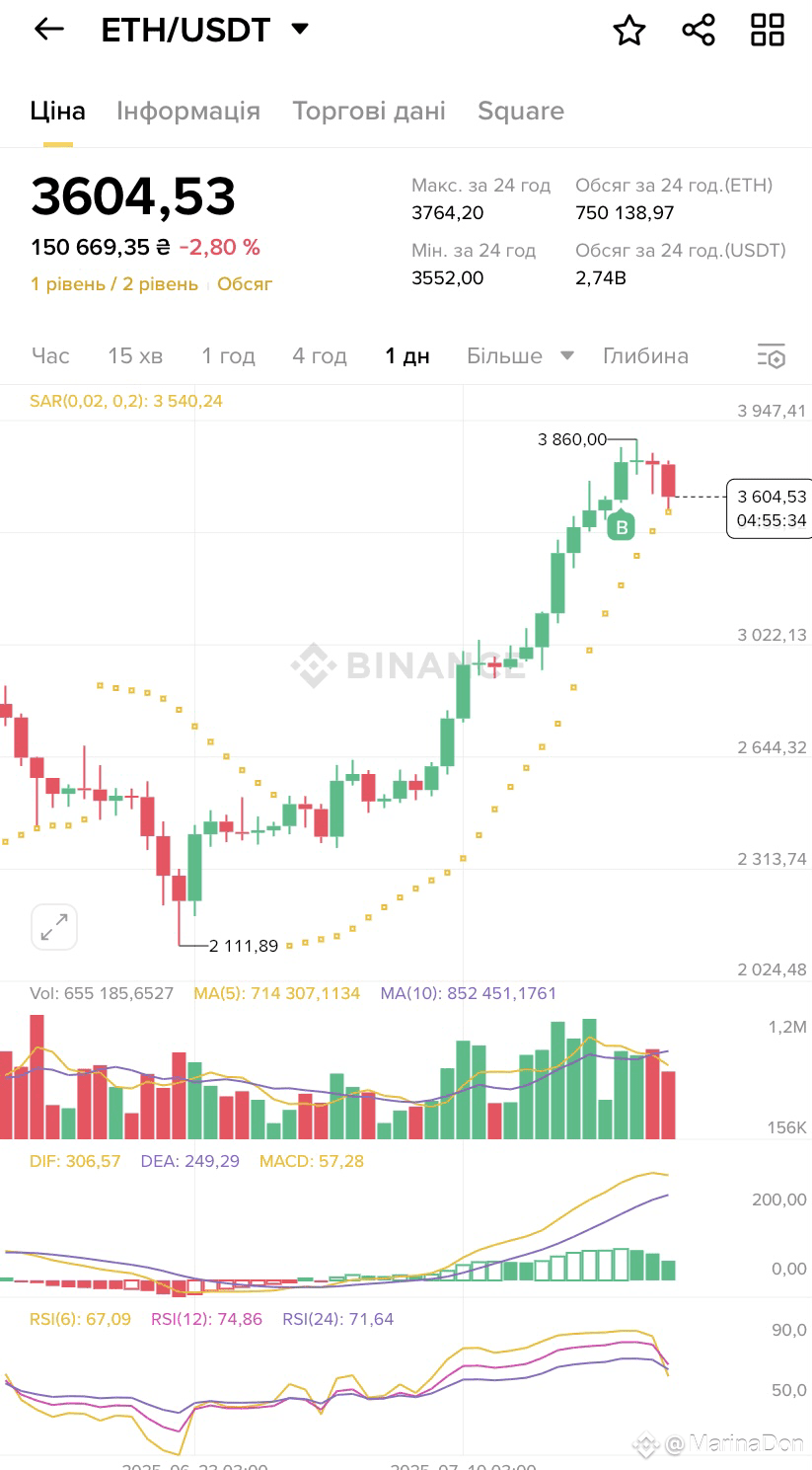Click the current price label 3 604,53
This screenshot has height=1470, width=812.
pos(772,497)
